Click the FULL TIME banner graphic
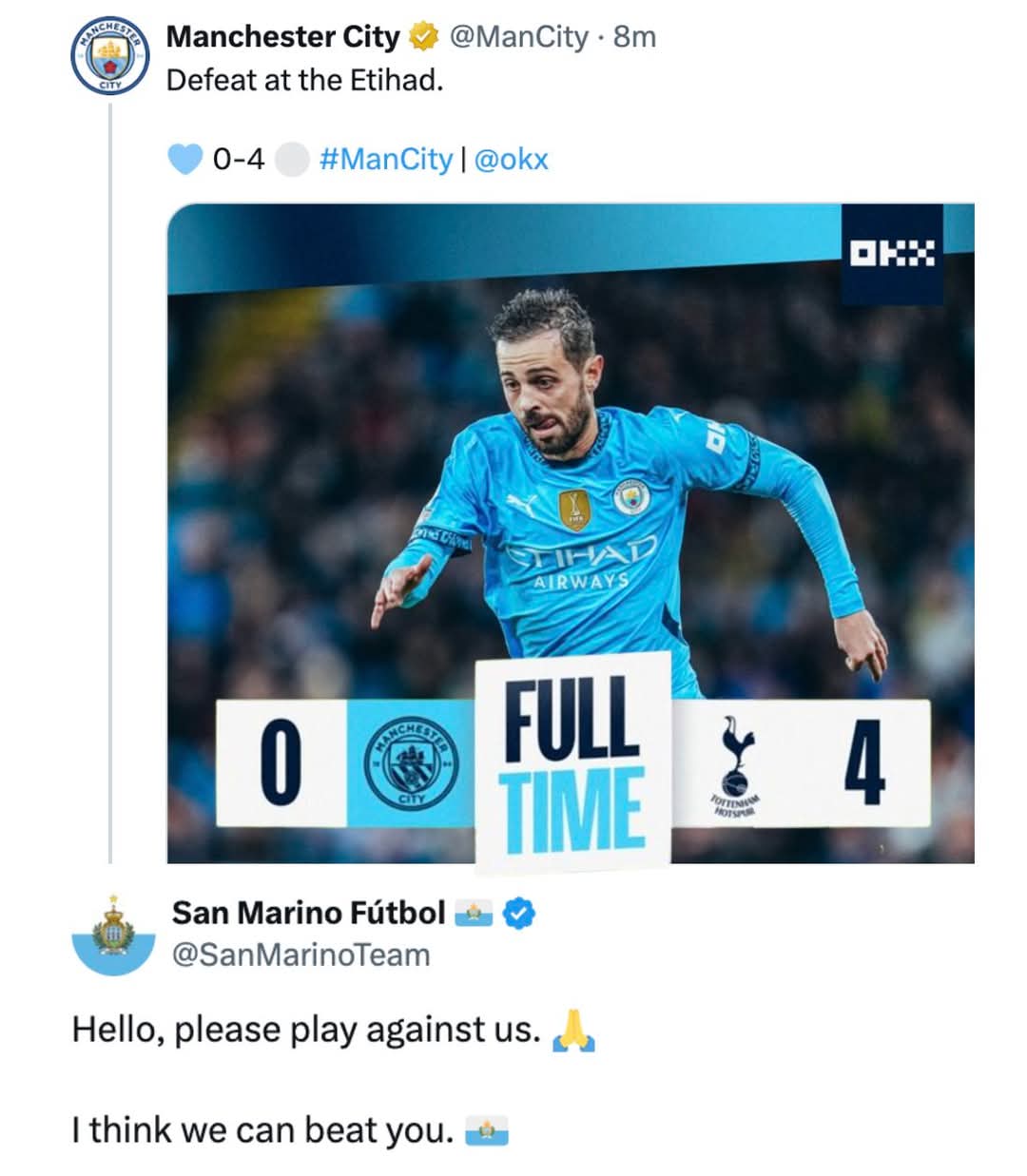Viewport: 1027px width, 1176px height. coord(572,761)
